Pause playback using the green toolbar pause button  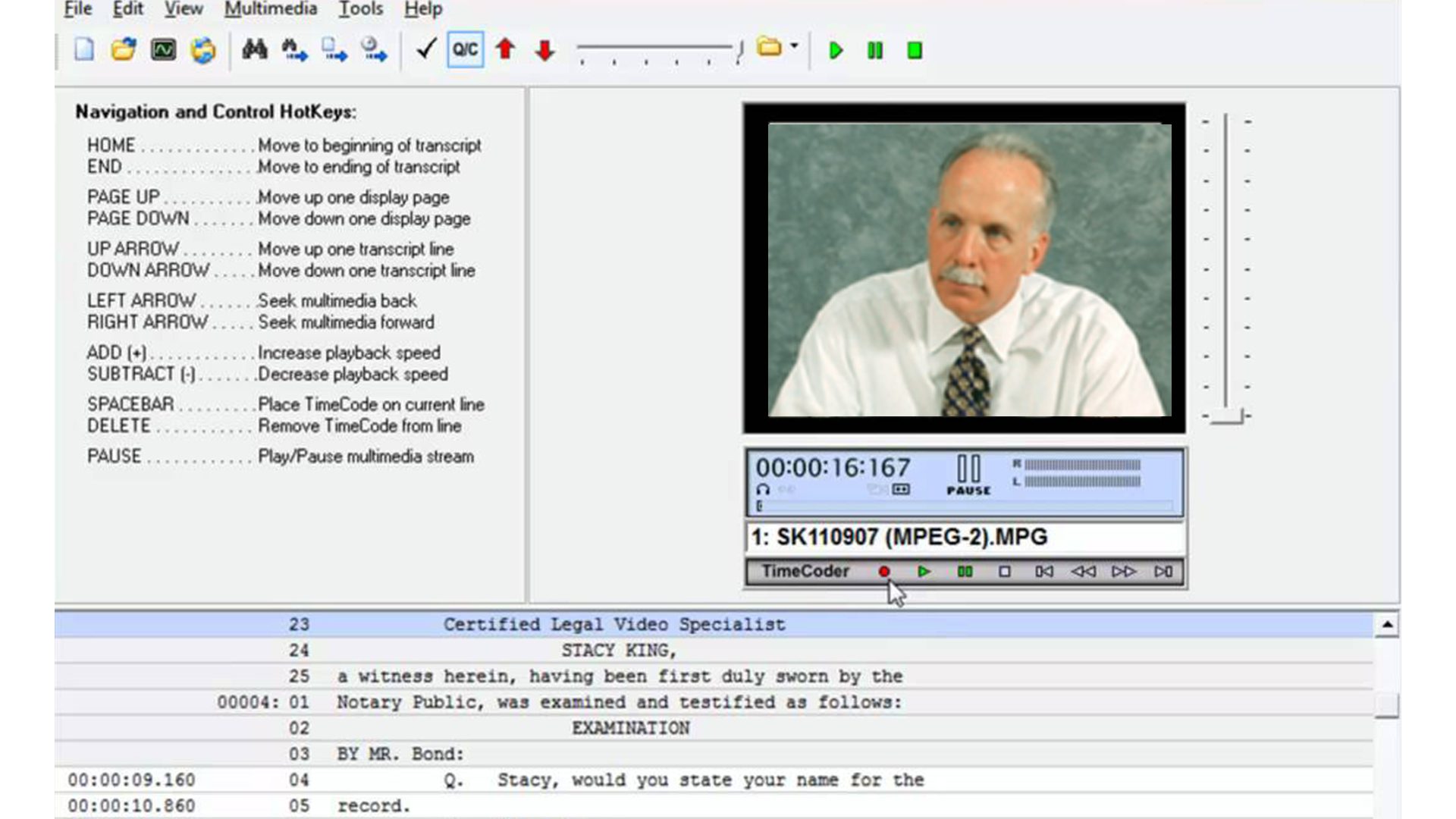[x=874, y=50]
